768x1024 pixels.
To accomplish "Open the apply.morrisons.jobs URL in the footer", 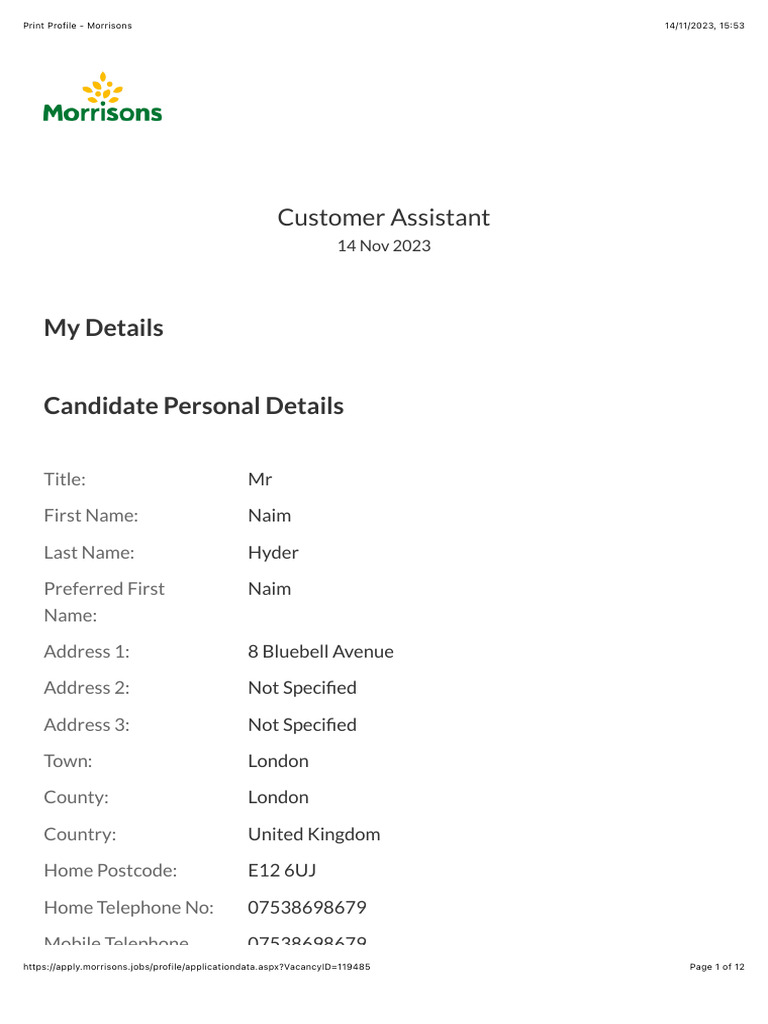I will click(x=196, y=967).
